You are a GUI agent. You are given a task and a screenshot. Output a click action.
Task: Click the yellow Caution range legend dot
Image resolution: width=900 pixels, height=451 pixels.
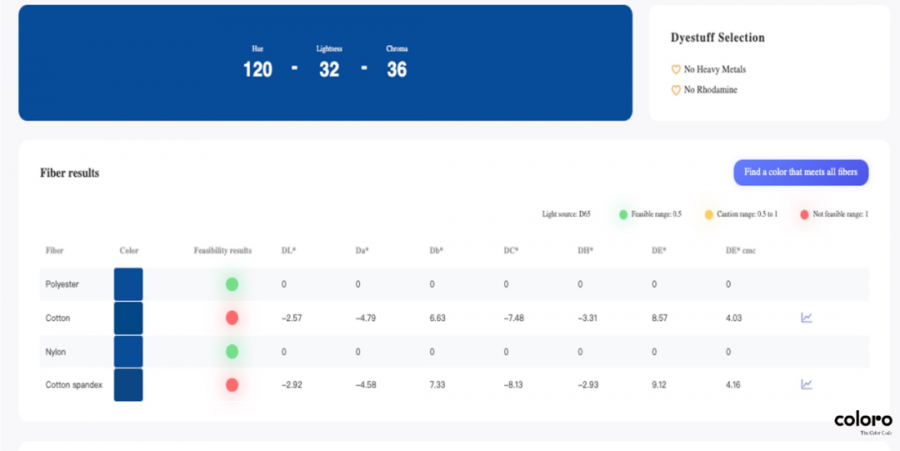coord(709,215)
